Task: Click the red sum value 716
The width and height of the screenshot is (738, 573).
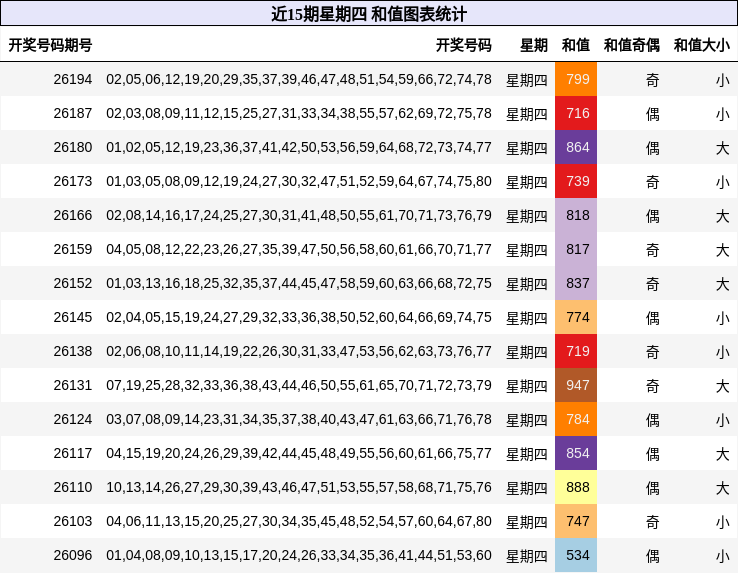Action: tap(576, 113)
